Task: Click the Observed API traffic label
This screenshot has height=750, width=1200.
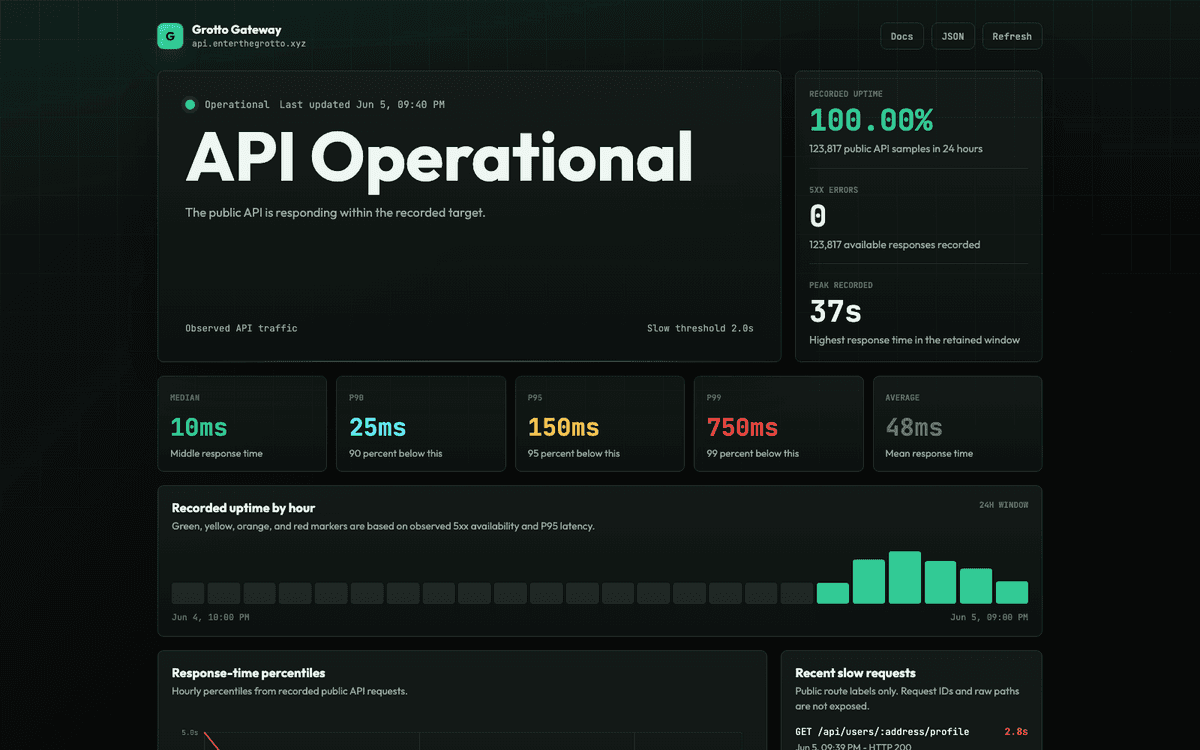Action: click(241, 328)
